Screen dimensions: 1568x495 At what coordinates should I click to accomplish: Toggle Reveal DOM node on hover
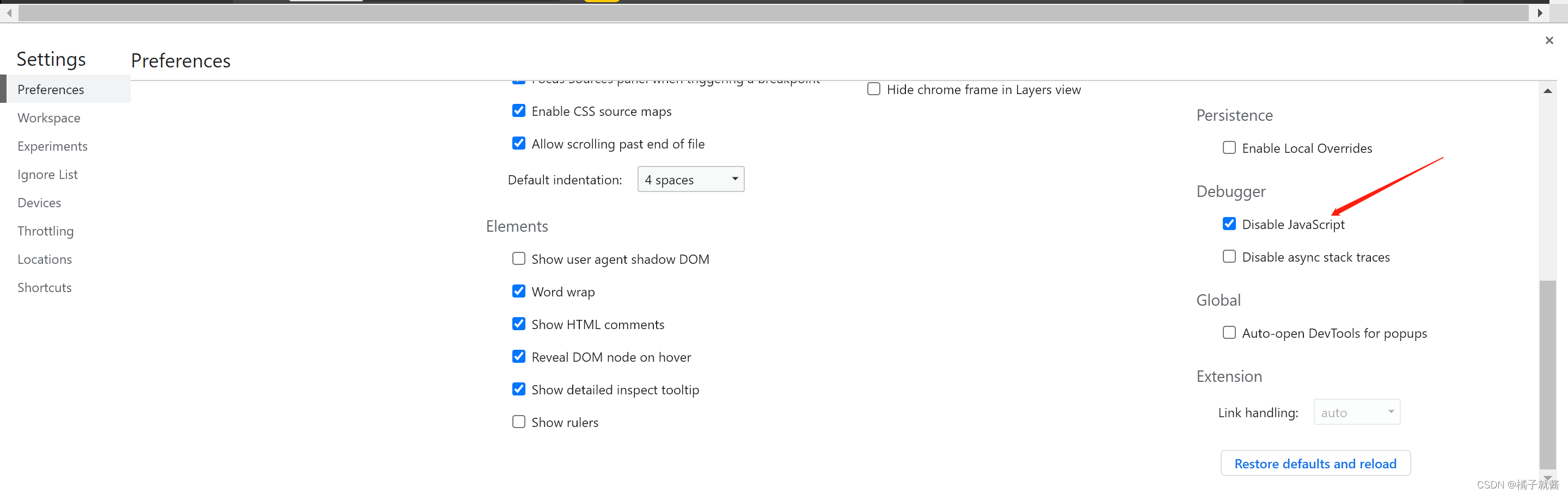tap(519, 356)
